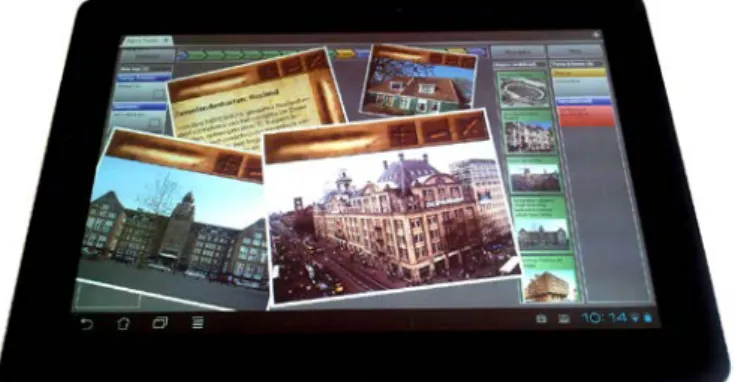
Task: Select the yellow item in the right column
Action: (578, 73)
